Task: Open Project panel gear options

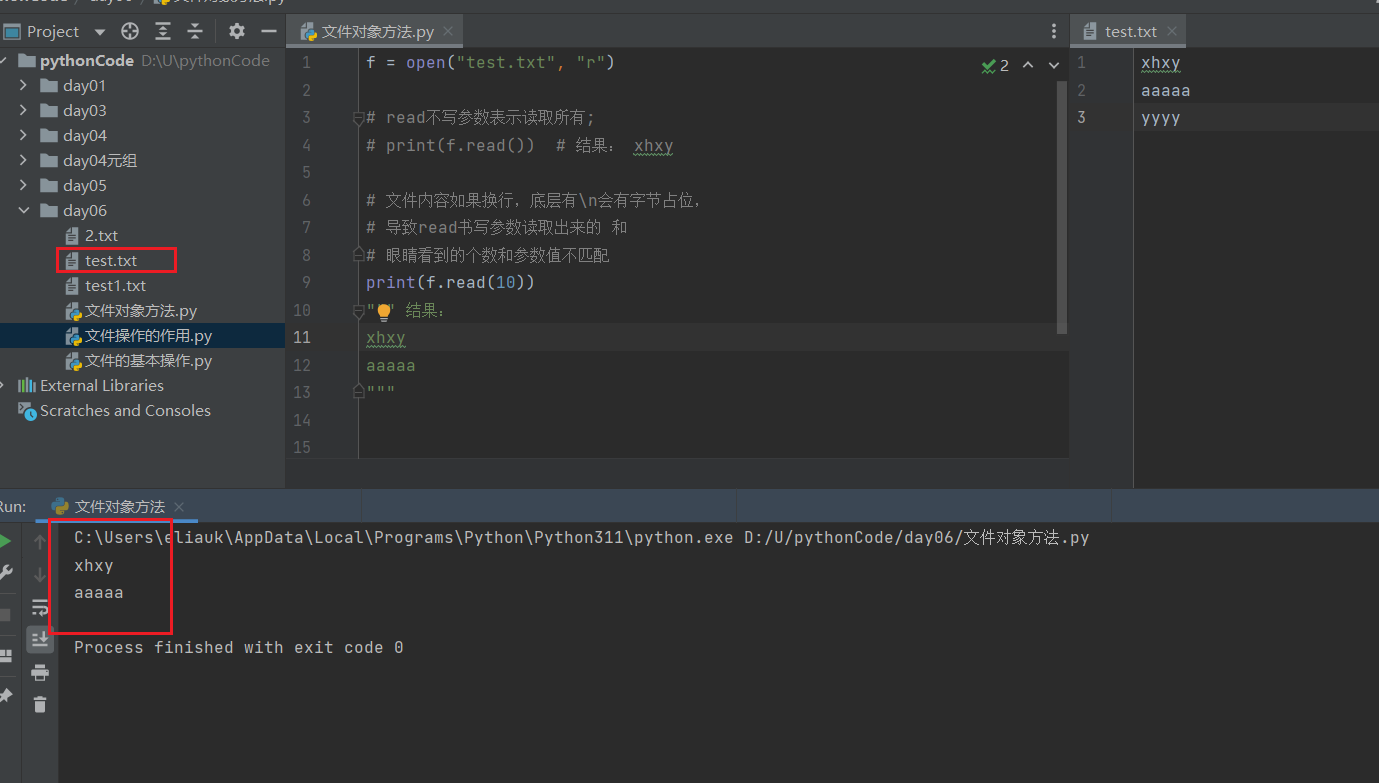Action: (236, 31)
